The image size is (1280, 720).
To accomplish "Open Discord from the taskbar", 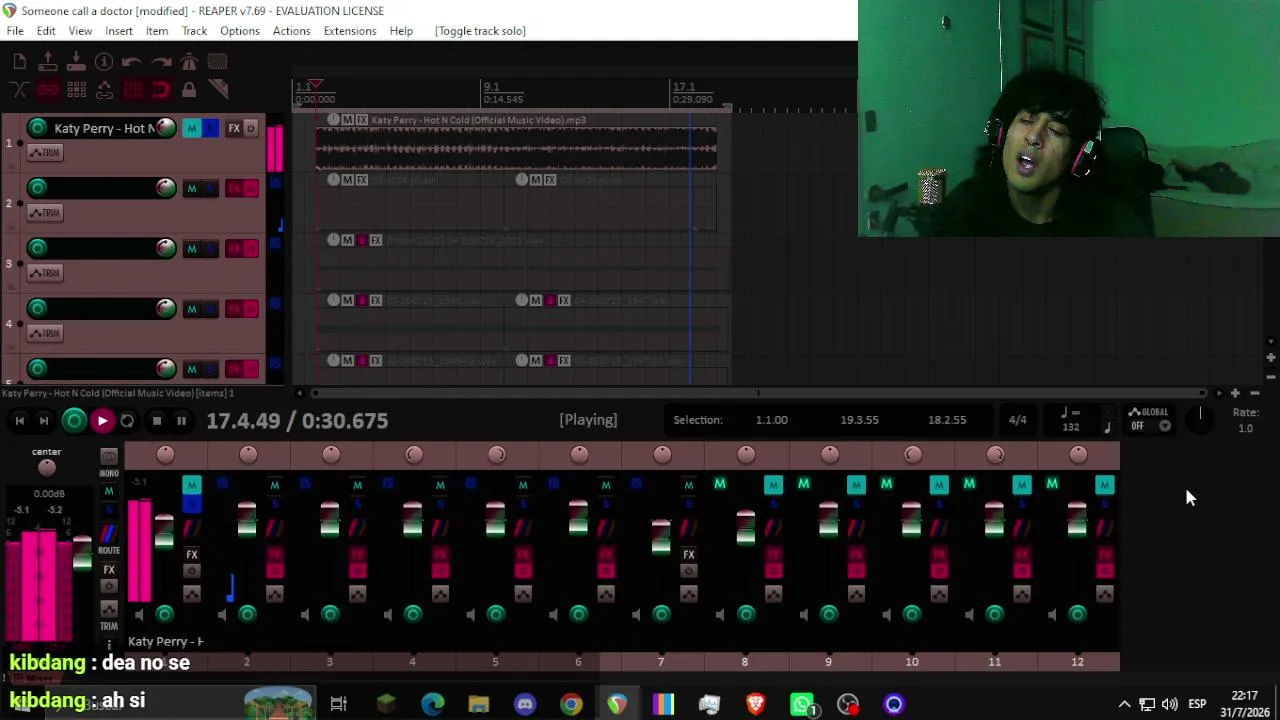I will click(525, 704).
